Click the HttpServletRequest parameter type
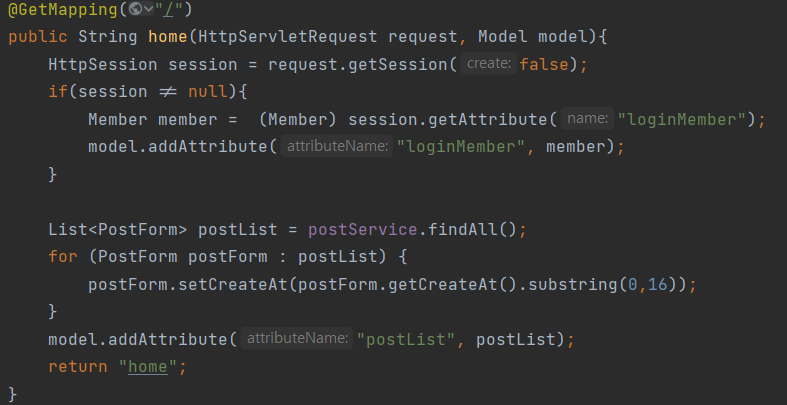787x405 pixels. point(288,37)
